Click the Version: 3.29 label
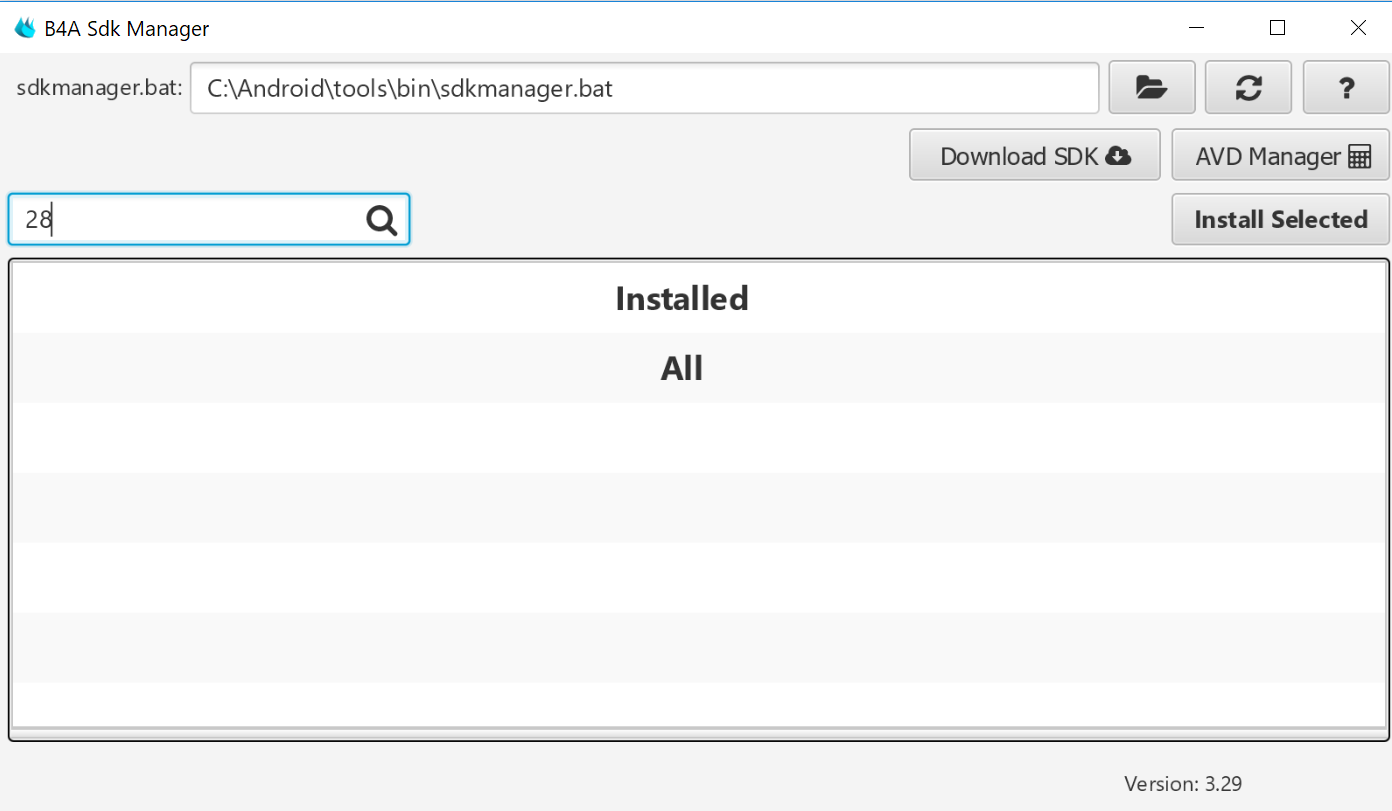This screenshot has height=811, width=1392. pos(1183,784)
